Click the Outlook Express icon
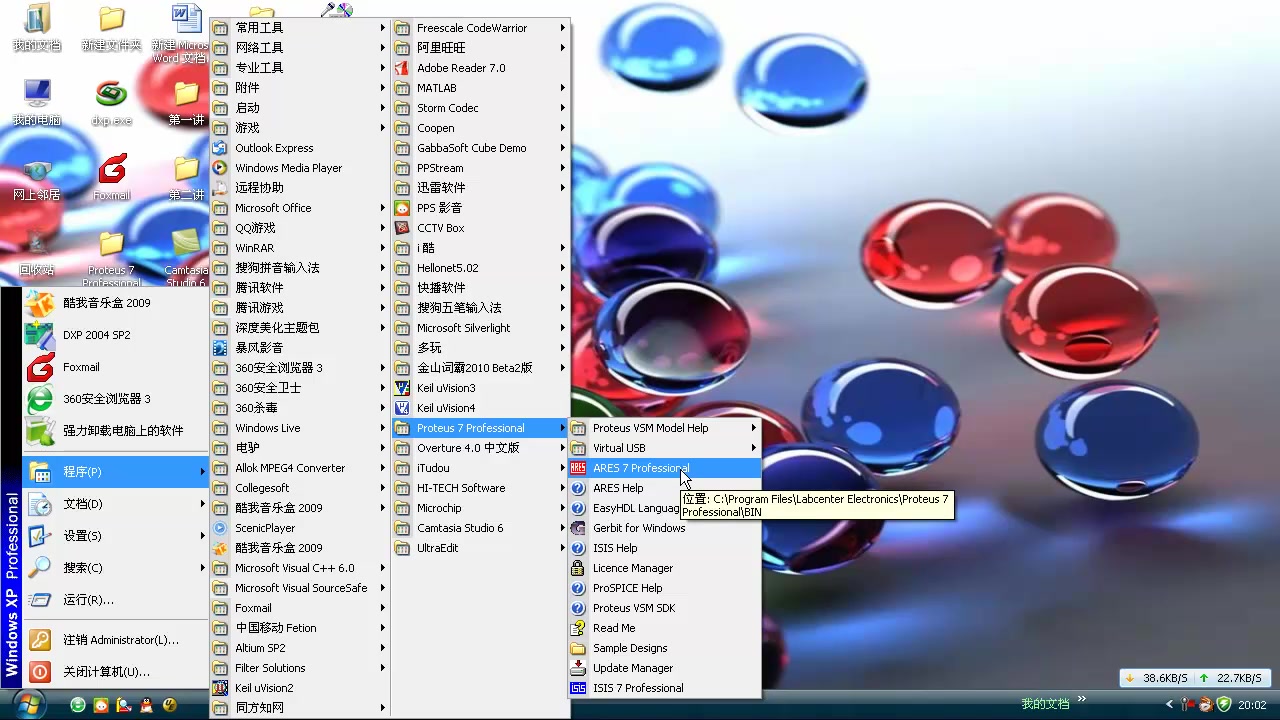The image size is (1280, 720). 220,148
